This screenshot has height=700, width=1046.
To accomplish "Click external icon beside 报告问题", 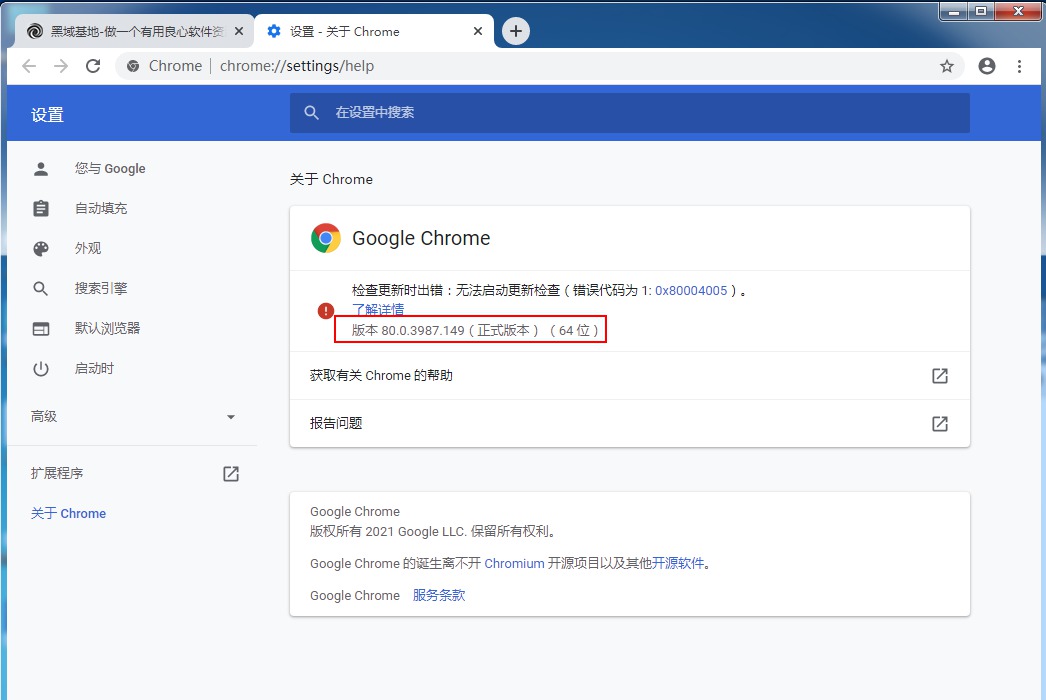I will 940,424.
